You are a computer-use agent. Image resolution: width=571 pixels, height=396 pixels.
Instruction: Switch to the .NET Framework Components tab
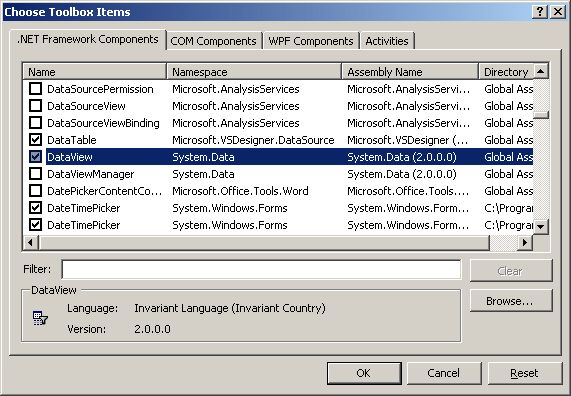click(x=88, y=39)
